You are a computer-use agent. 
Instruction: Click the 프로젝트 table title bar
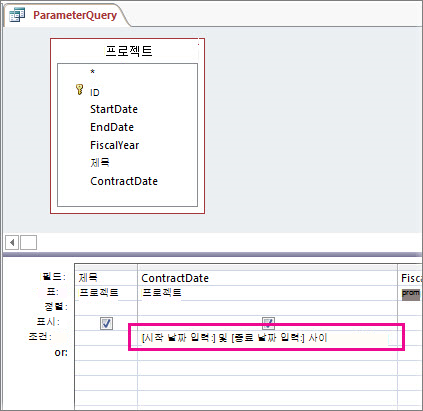pyautogui.click(x=128, y=51)
